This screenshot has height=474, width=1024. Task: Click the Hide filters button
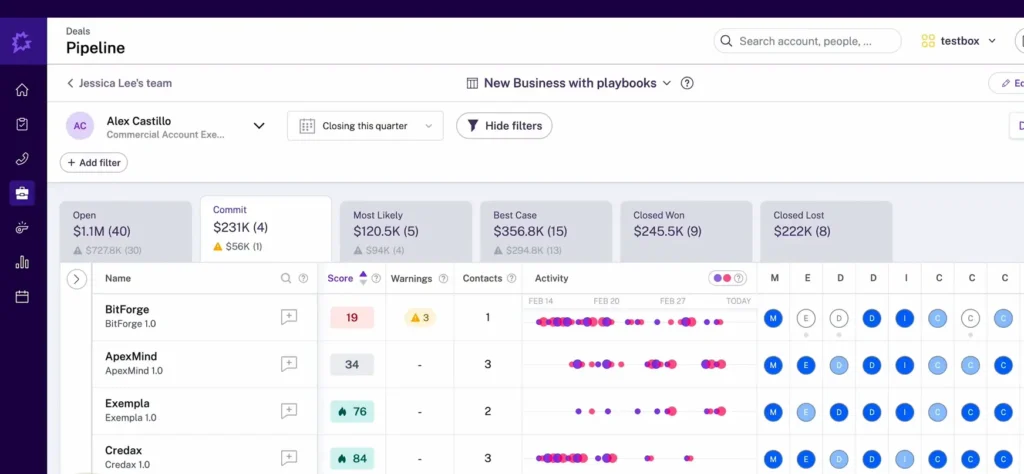(x=504, y=126)
